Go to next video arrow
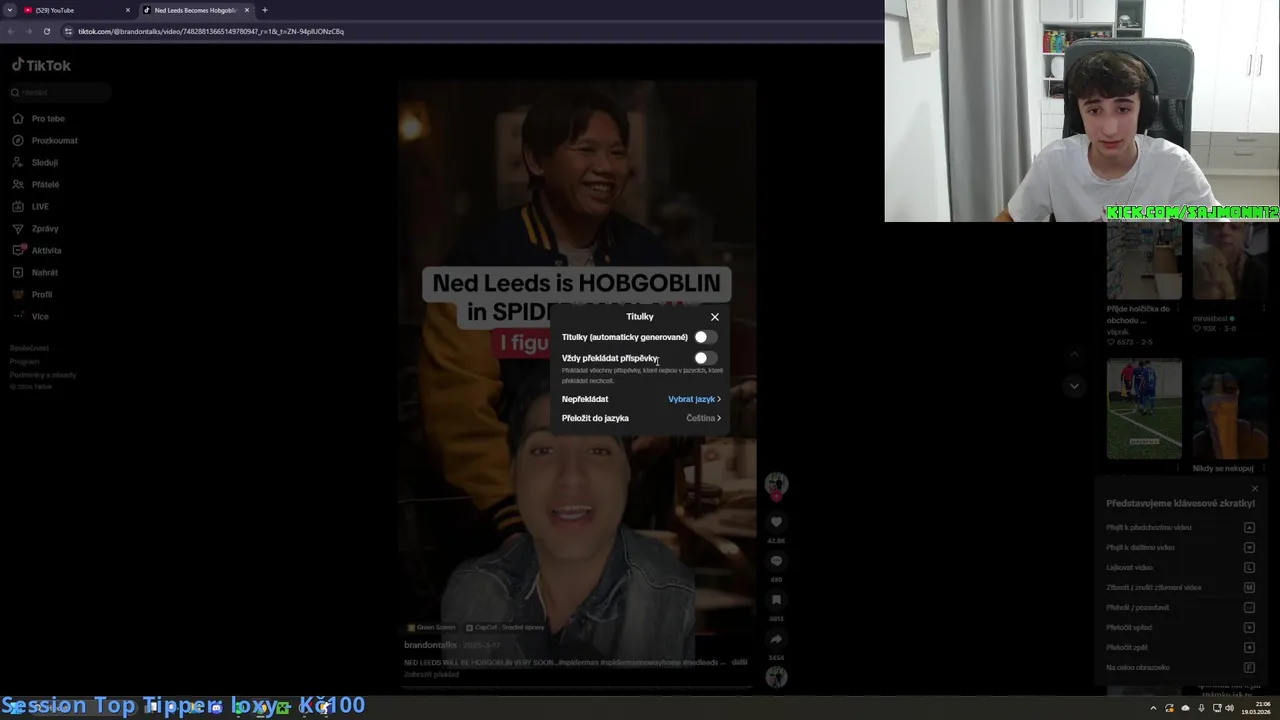 pyautogui.click(x=1074, y=386)
